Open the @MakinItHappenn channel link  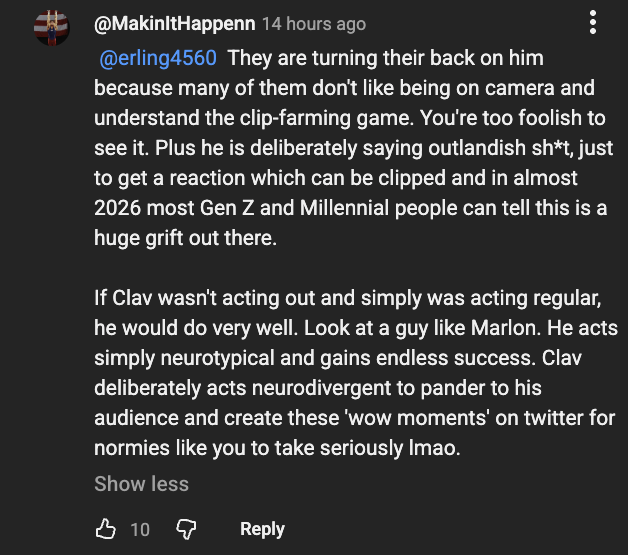(x=174, y=23)
